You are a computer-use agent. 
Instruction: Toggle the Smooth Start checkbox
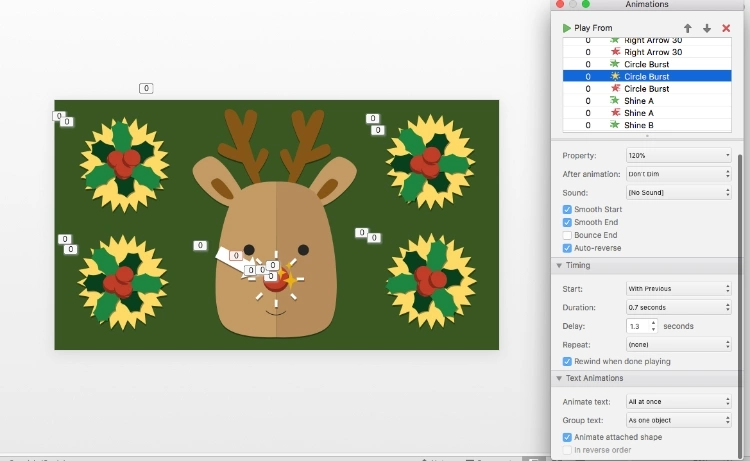[x=568, y=209]
